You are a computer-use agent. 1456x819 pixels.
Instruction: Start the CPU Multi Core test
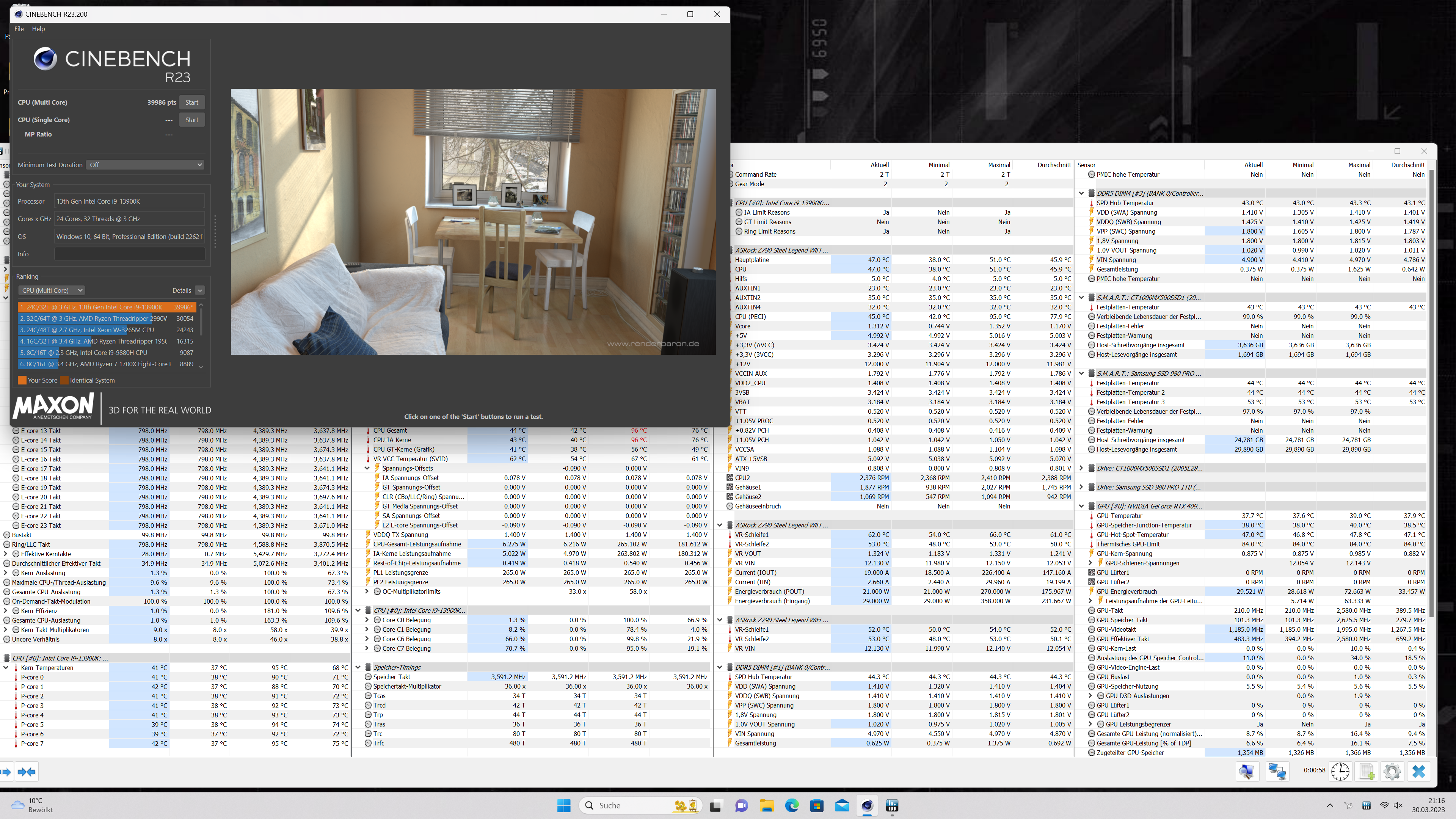pos(191,102)
